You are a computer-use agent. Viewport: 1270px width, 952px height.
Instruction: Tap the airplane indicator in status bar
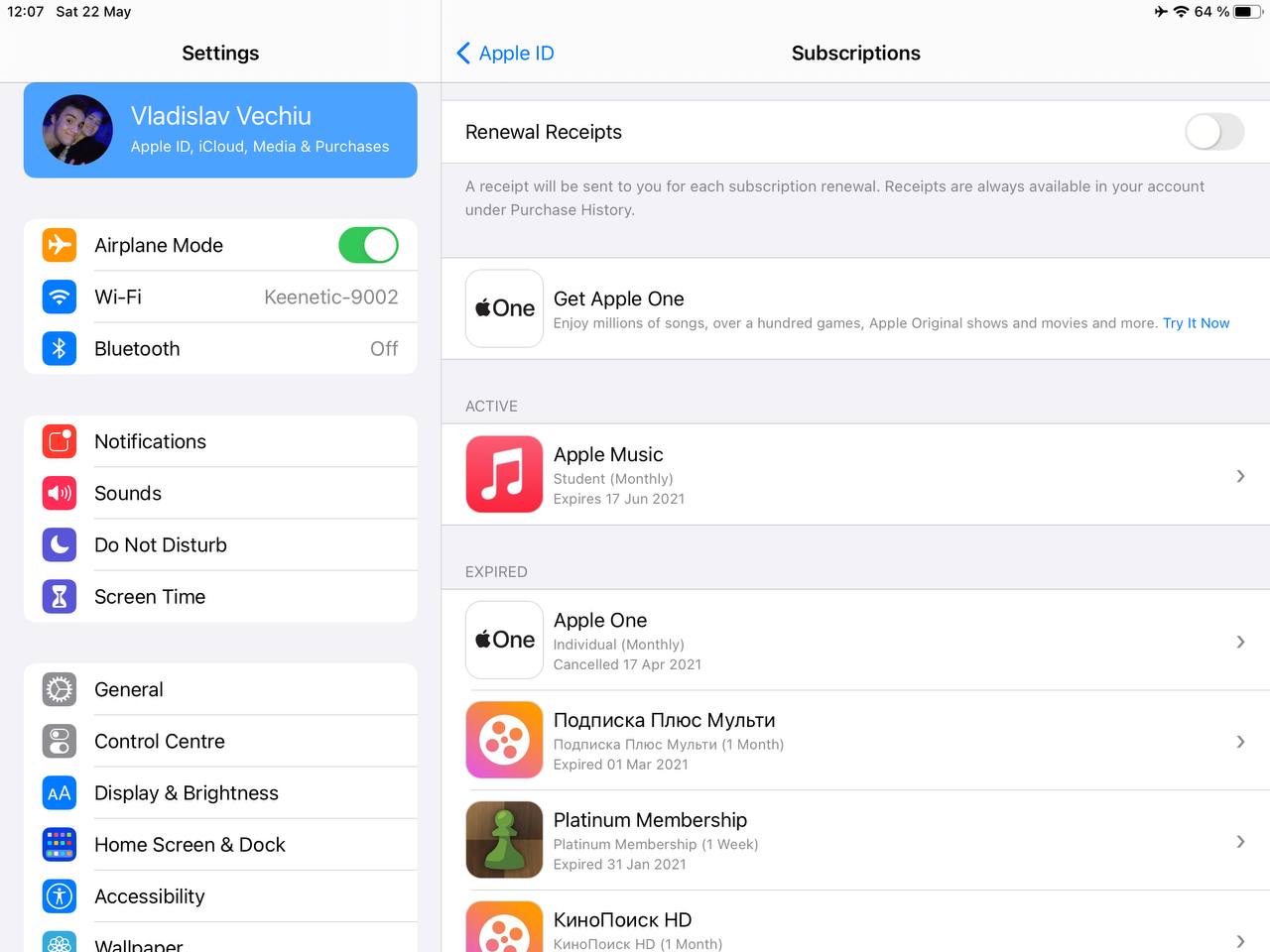click(x=1161, y=12)
